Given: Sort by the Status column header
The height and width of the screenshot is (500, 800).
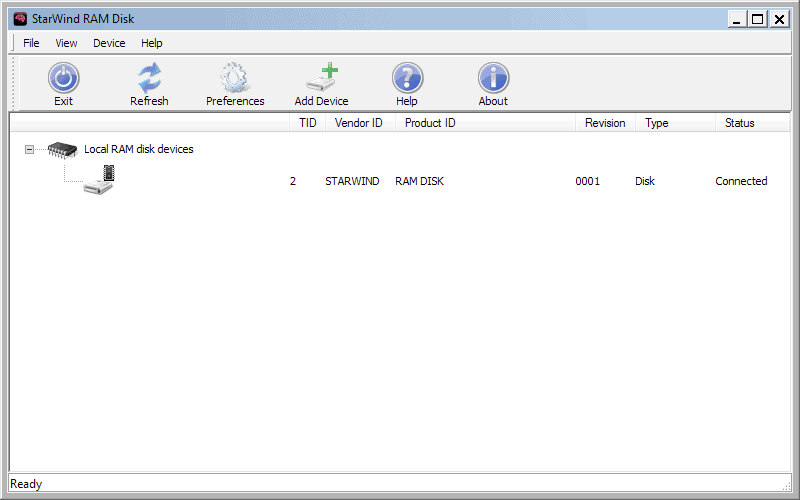Looking at the screenshot, I should pos(753,123).
